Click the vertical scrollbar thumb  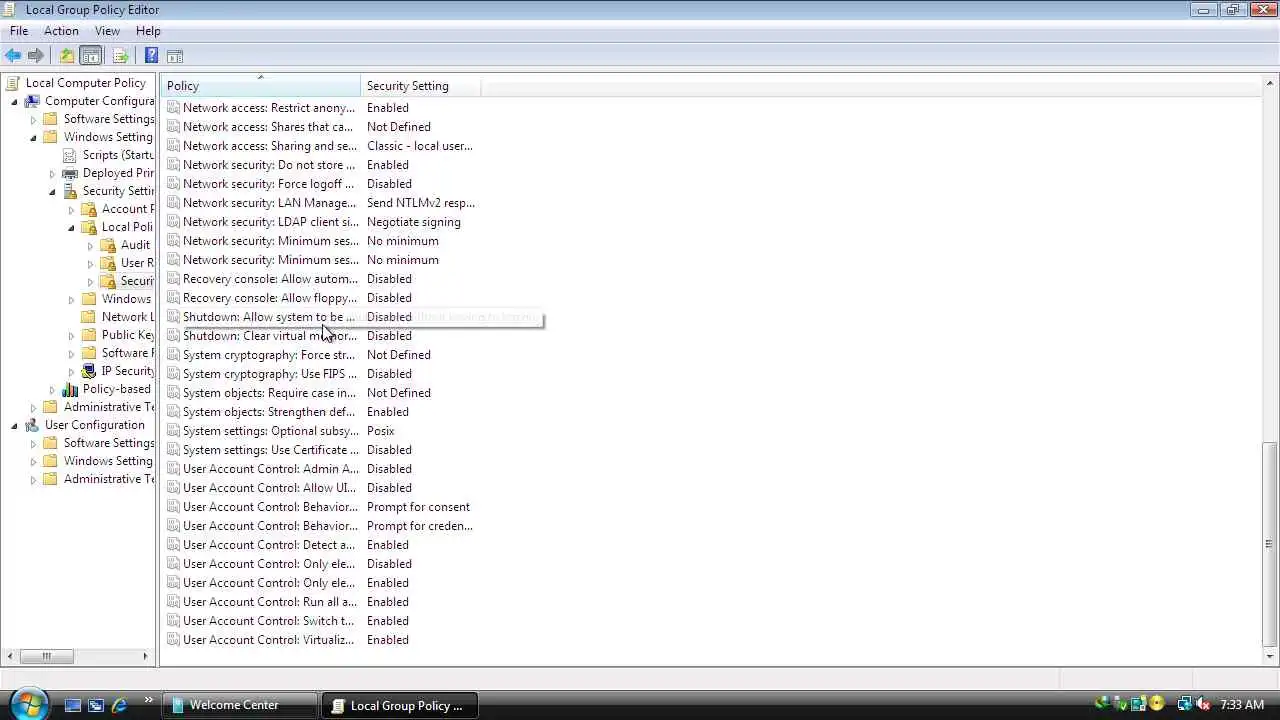click(x=1270, y=545)
